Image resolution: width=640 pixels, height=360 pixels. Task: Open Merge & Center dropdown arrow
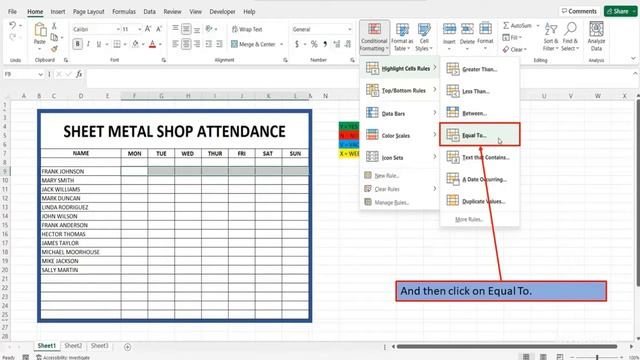[x=282, y=44]
